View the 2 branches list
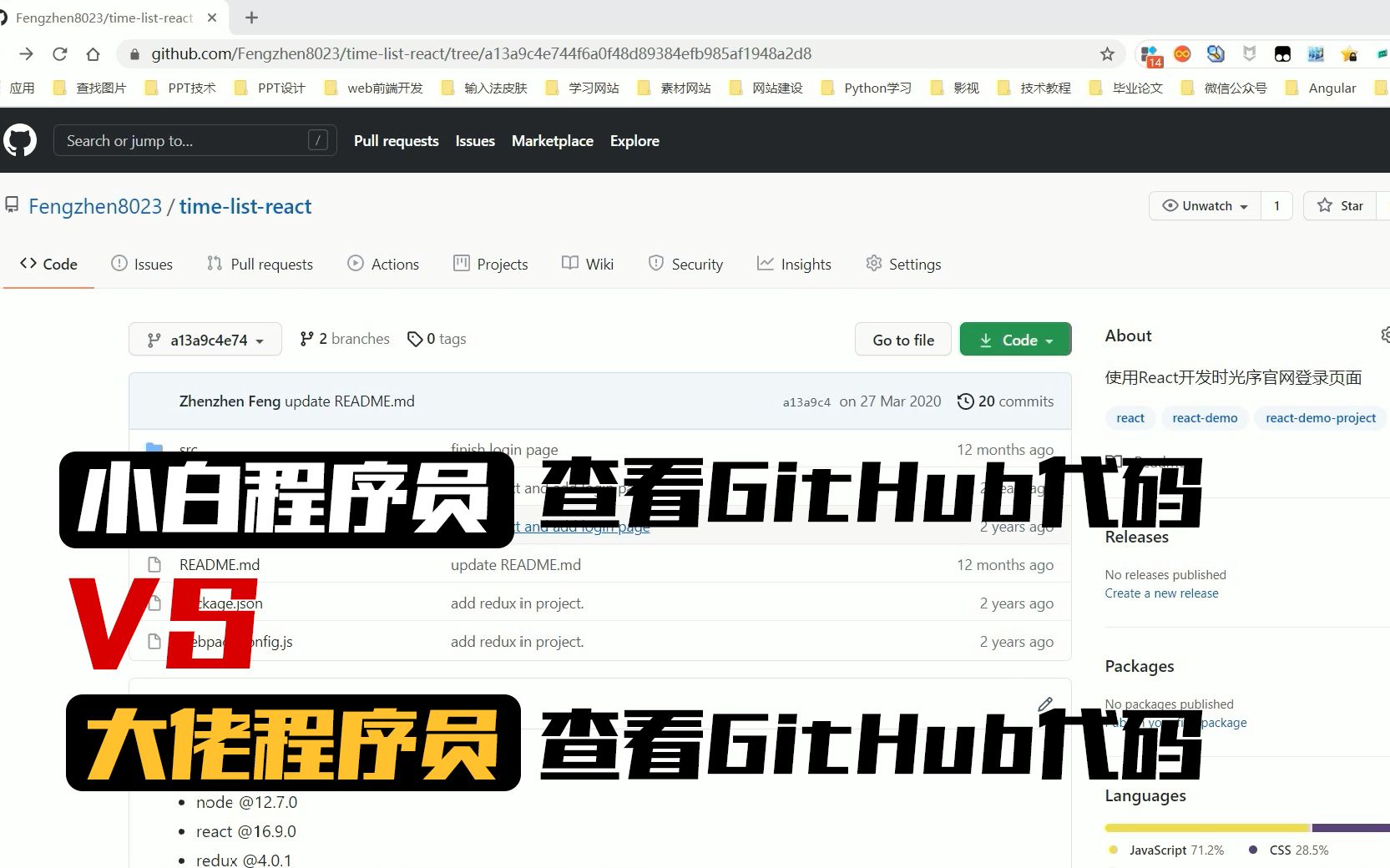 click(x=345, y=339)
